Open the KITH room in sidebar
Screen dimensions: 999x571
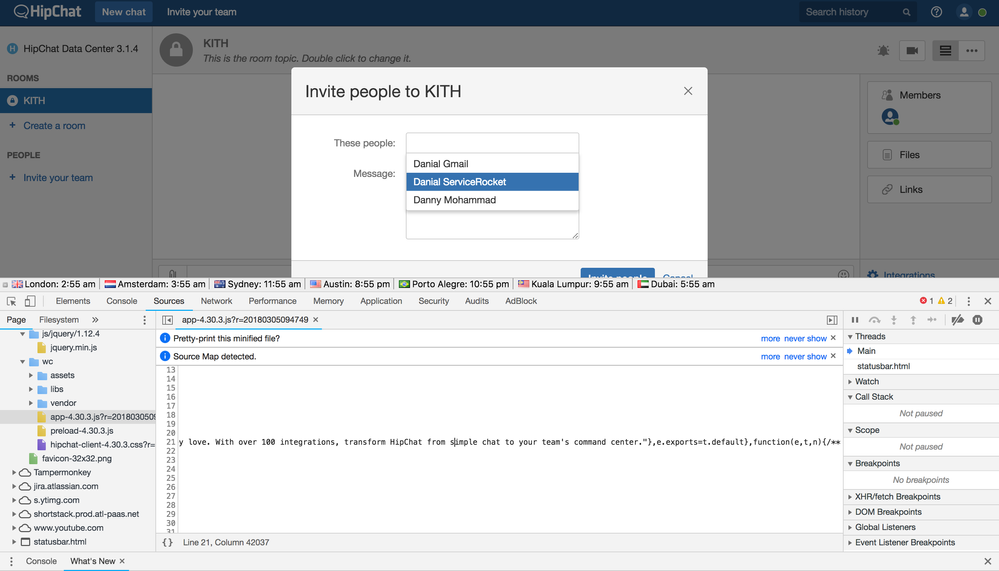(x=76, y=101)
